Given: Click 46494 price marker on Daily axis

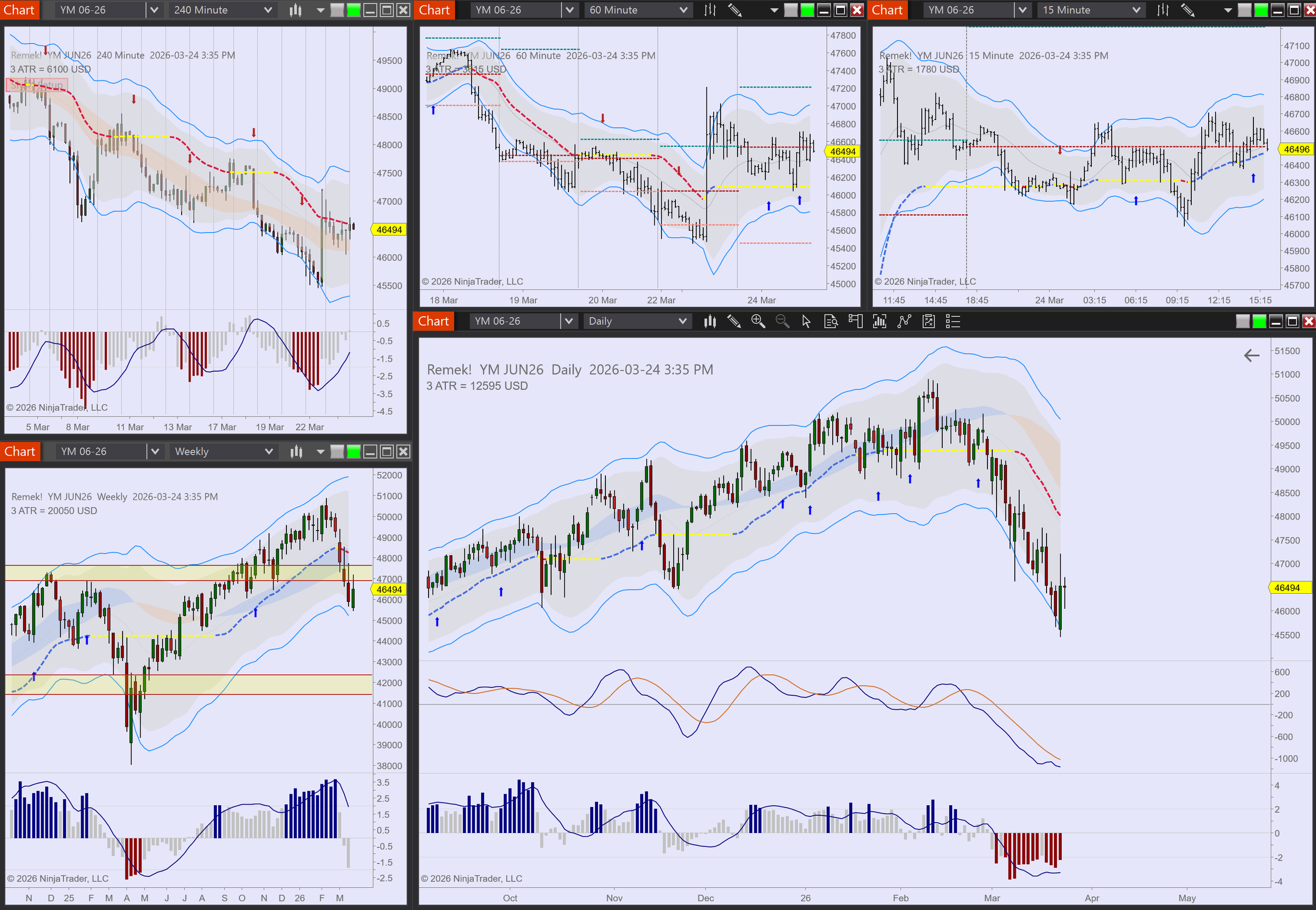Looking at the screenshot, I should (x=1287, y=588).
